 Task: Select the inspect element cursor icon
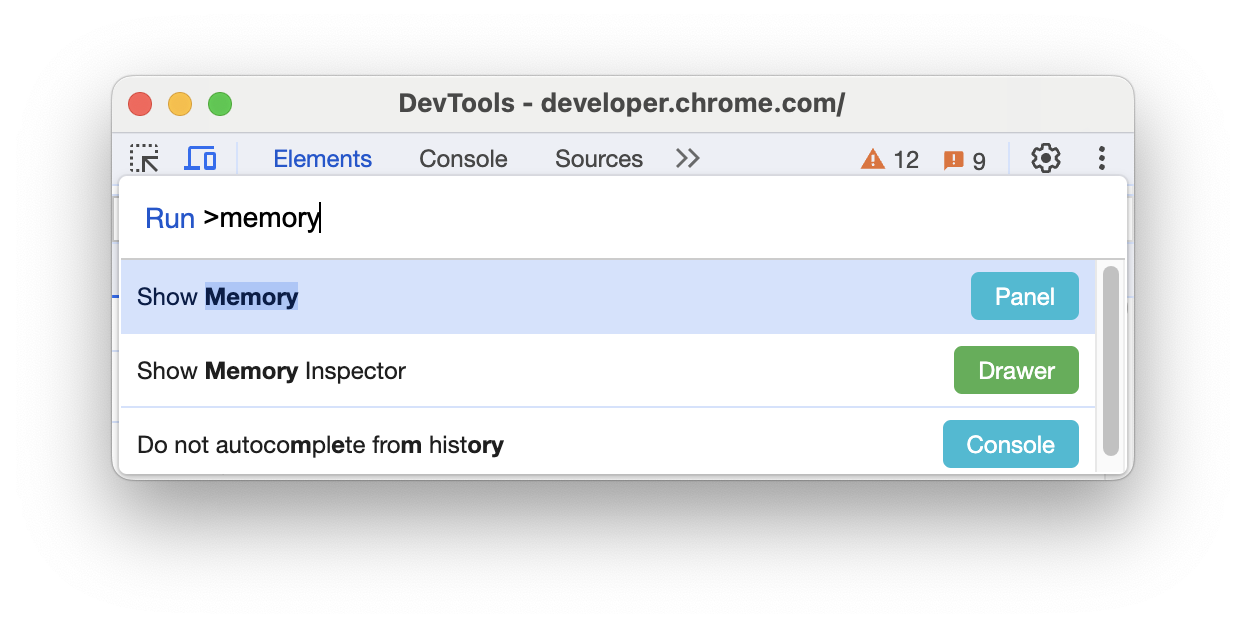[143, 158]
